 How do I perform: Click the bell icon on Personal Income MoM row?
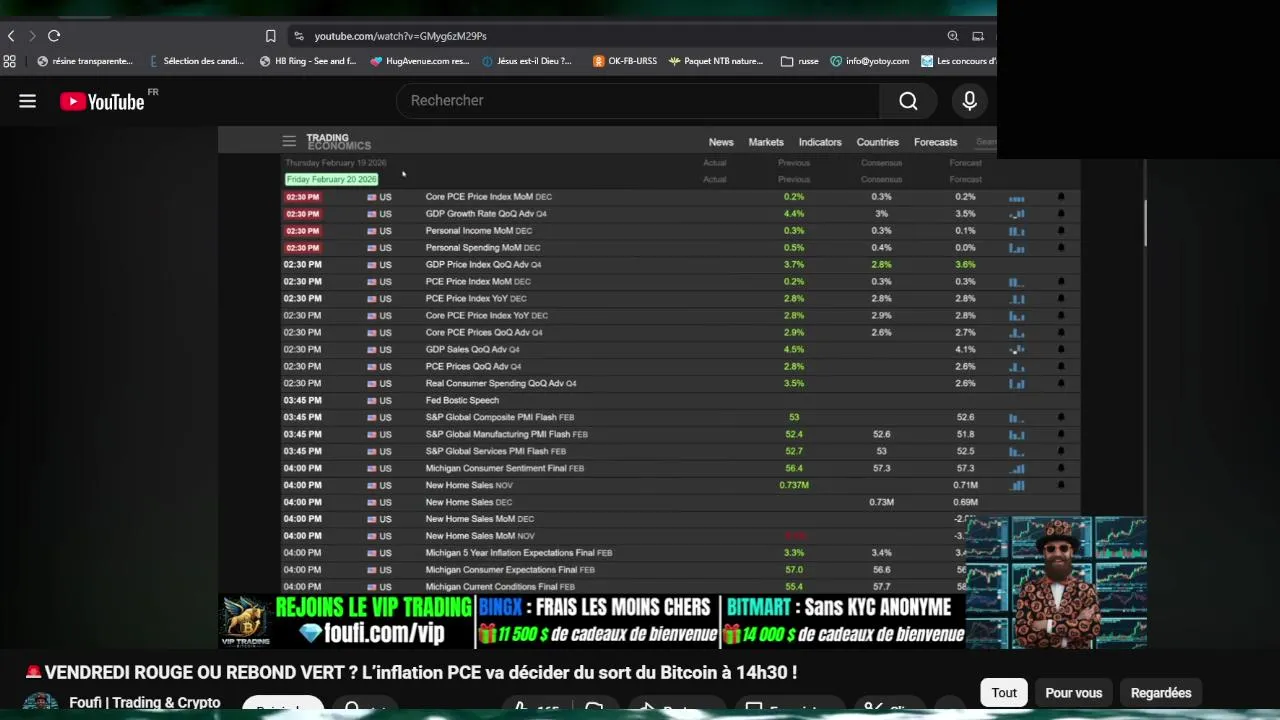click(1061, 231)
